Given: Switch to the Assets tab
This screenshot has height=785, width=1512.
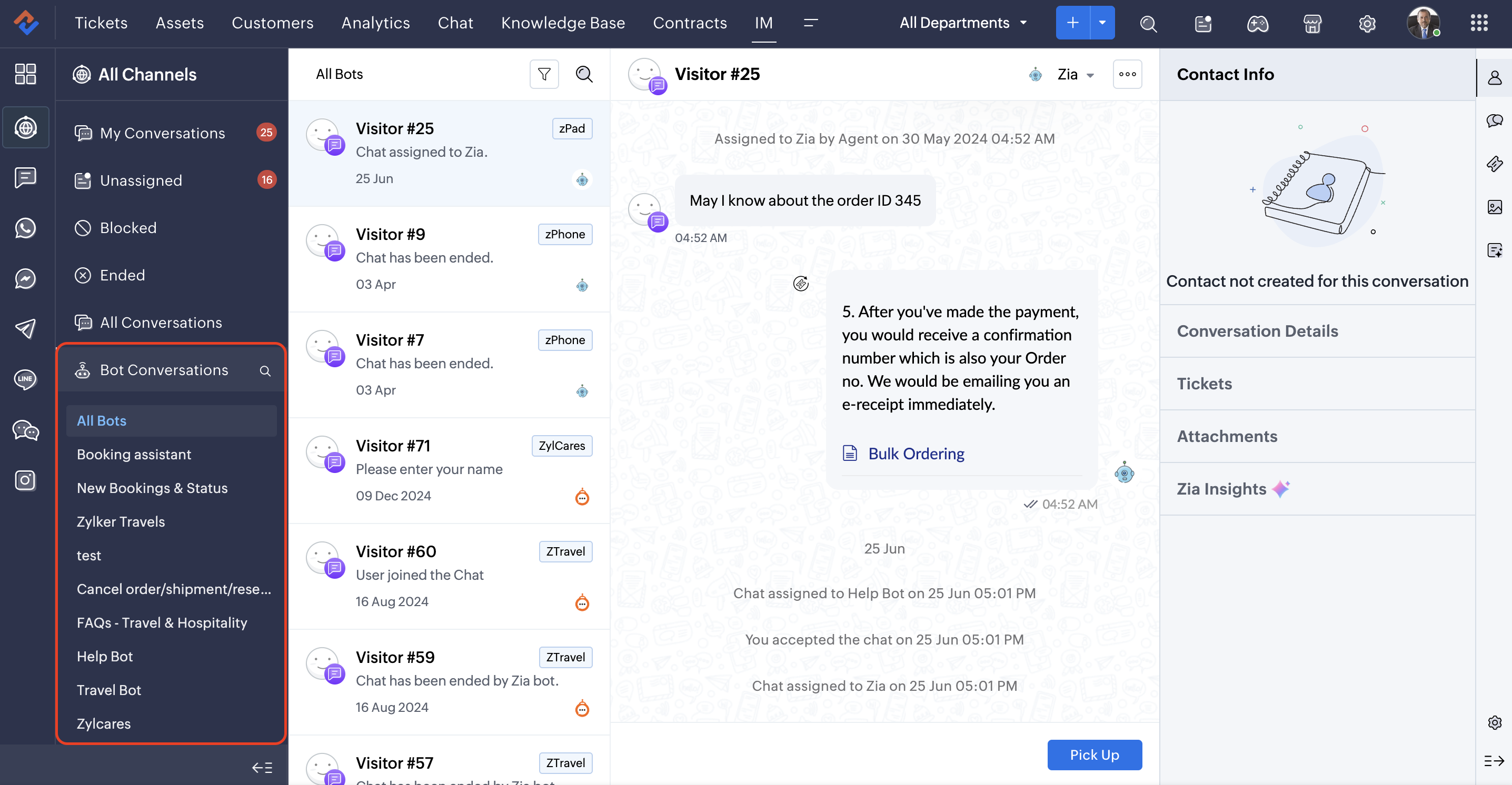Looking at the screenshot, I should pos(180,23).
